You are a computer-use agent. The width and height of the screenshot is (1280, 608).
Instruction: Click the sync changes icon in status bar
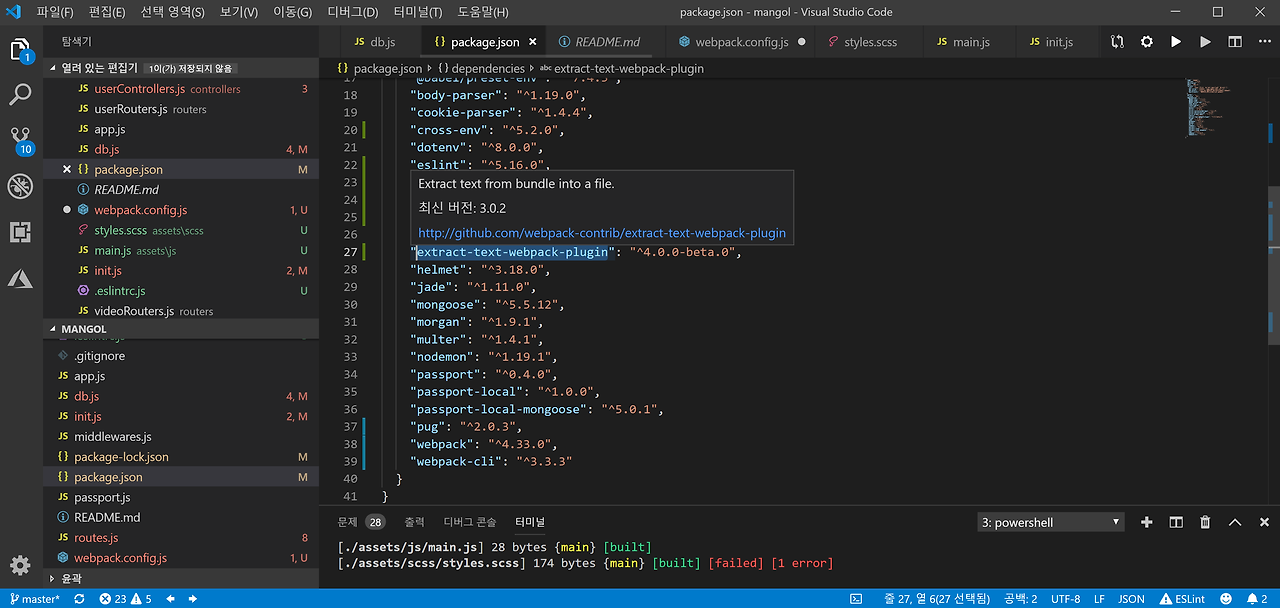(79, 599)
